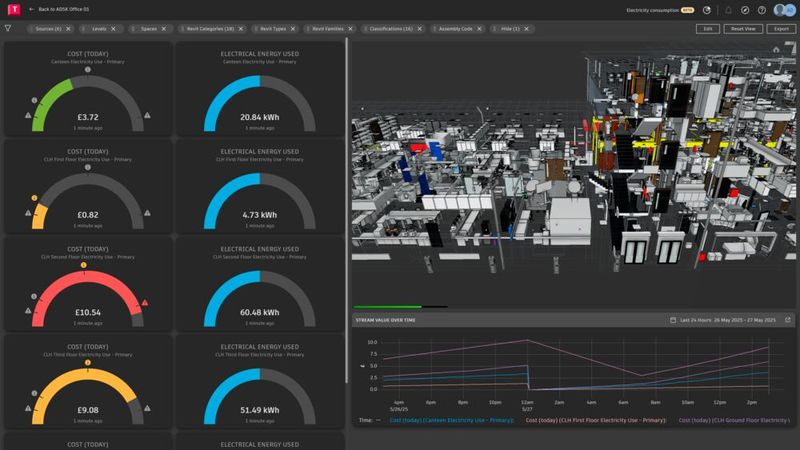Remove the Sources (6) filter chip

click(x=68, y=29)
